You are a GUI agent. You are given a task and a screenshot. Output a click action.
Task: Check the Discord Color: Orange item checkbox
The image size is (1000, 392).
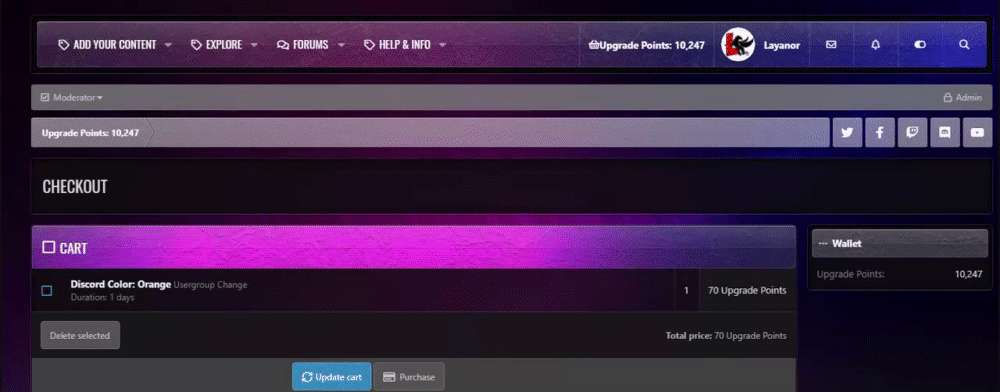(x=47, y=291)
